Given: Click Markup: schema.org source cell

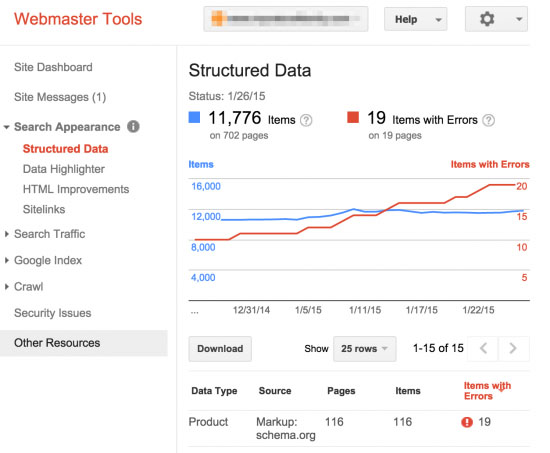Looking at the screenshot, I should 286,428.
